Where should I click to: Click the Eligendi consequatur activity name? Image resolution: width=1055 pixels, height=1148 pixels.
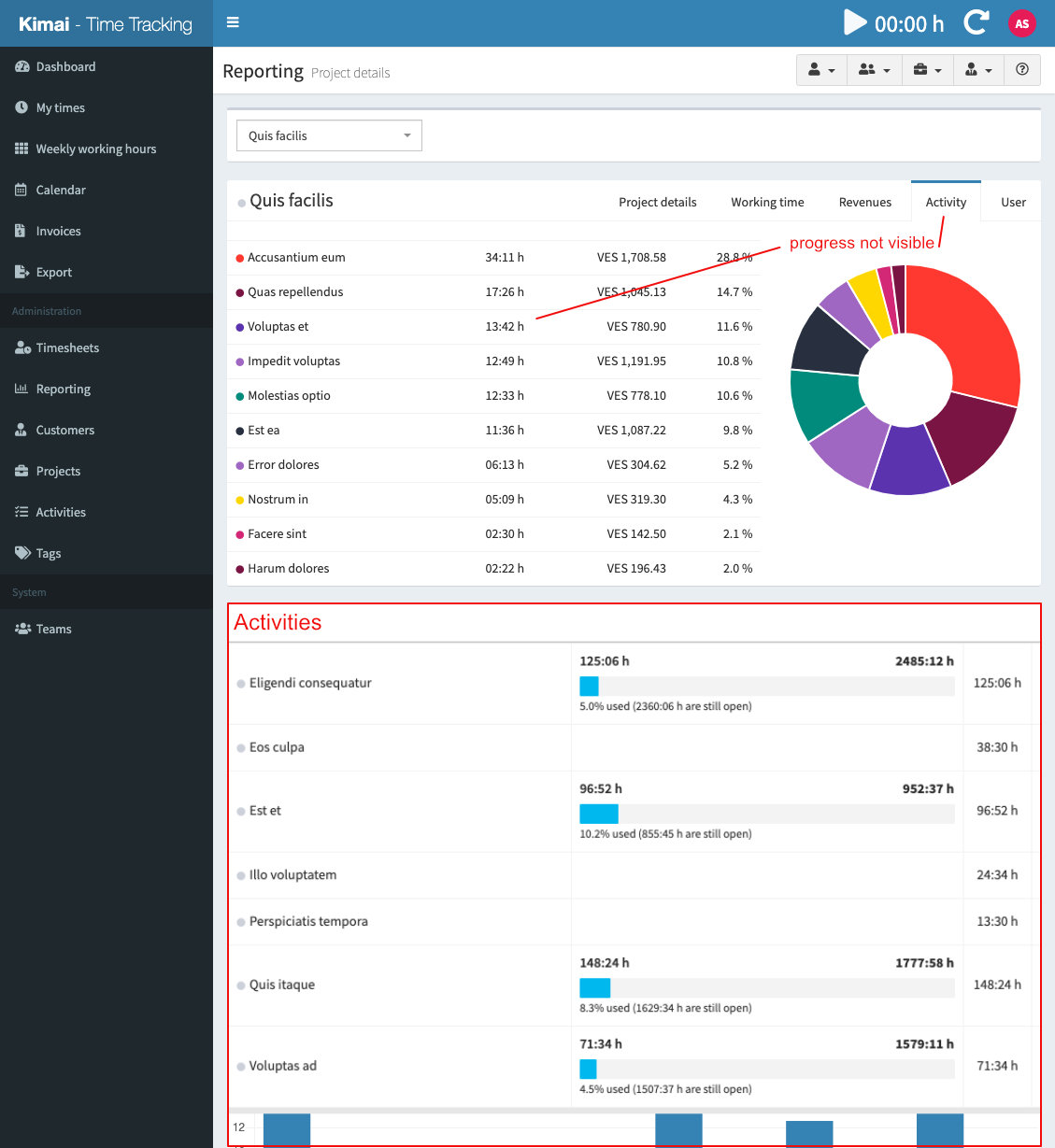310,683
